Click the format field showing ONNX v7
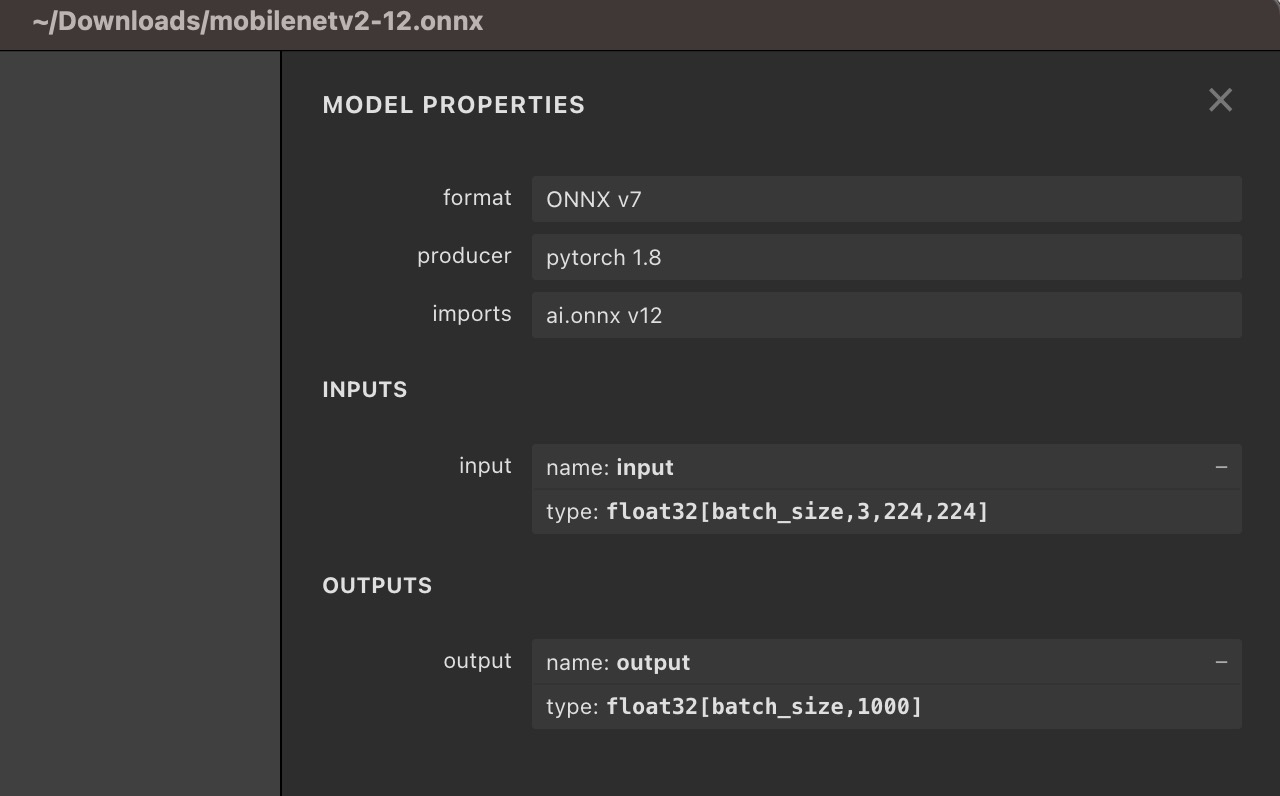The width and height of the screenshot is (1280, 796). click(886, 199)
